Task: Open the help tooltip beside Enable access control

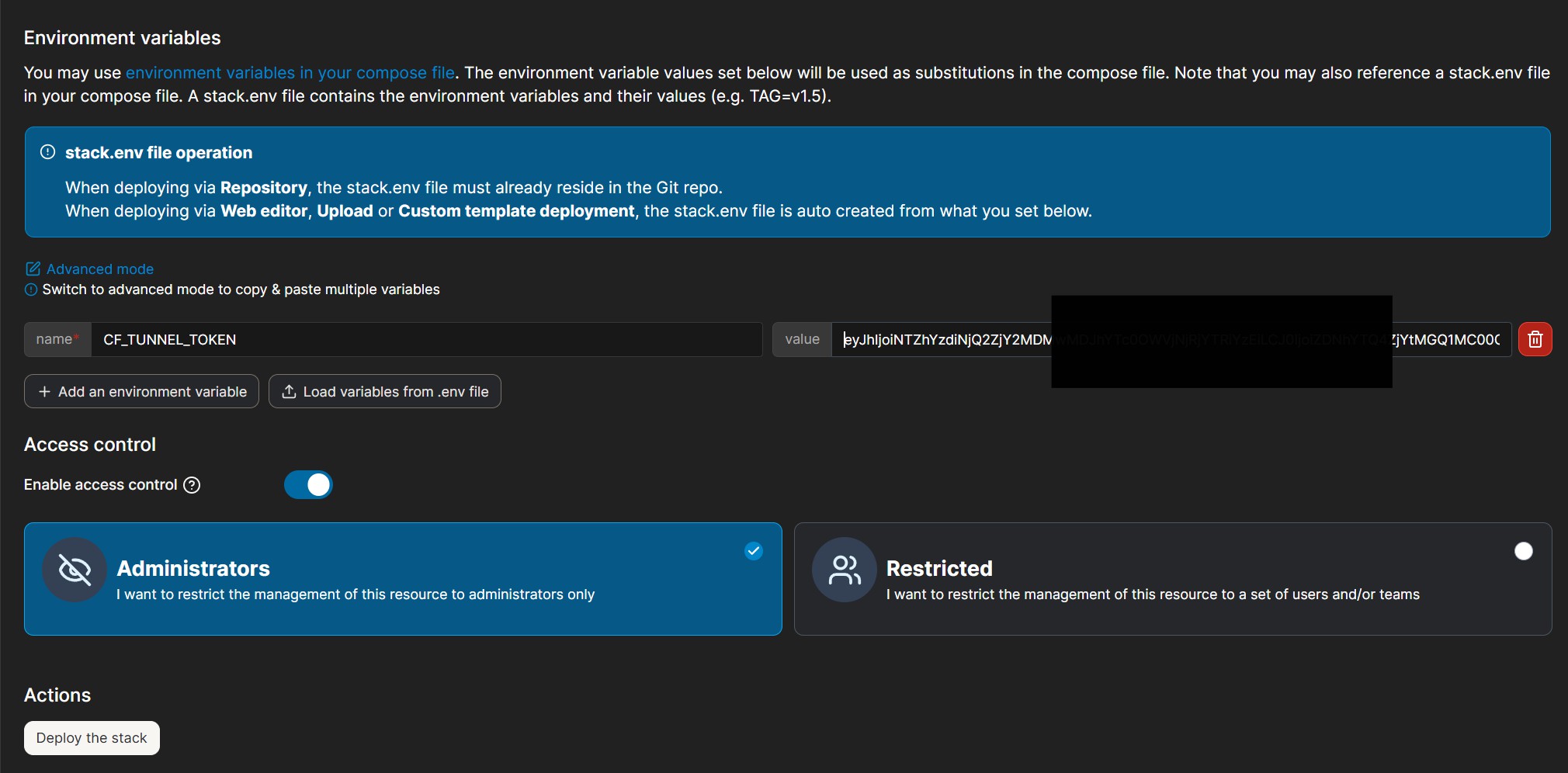Action: point(191,485)
